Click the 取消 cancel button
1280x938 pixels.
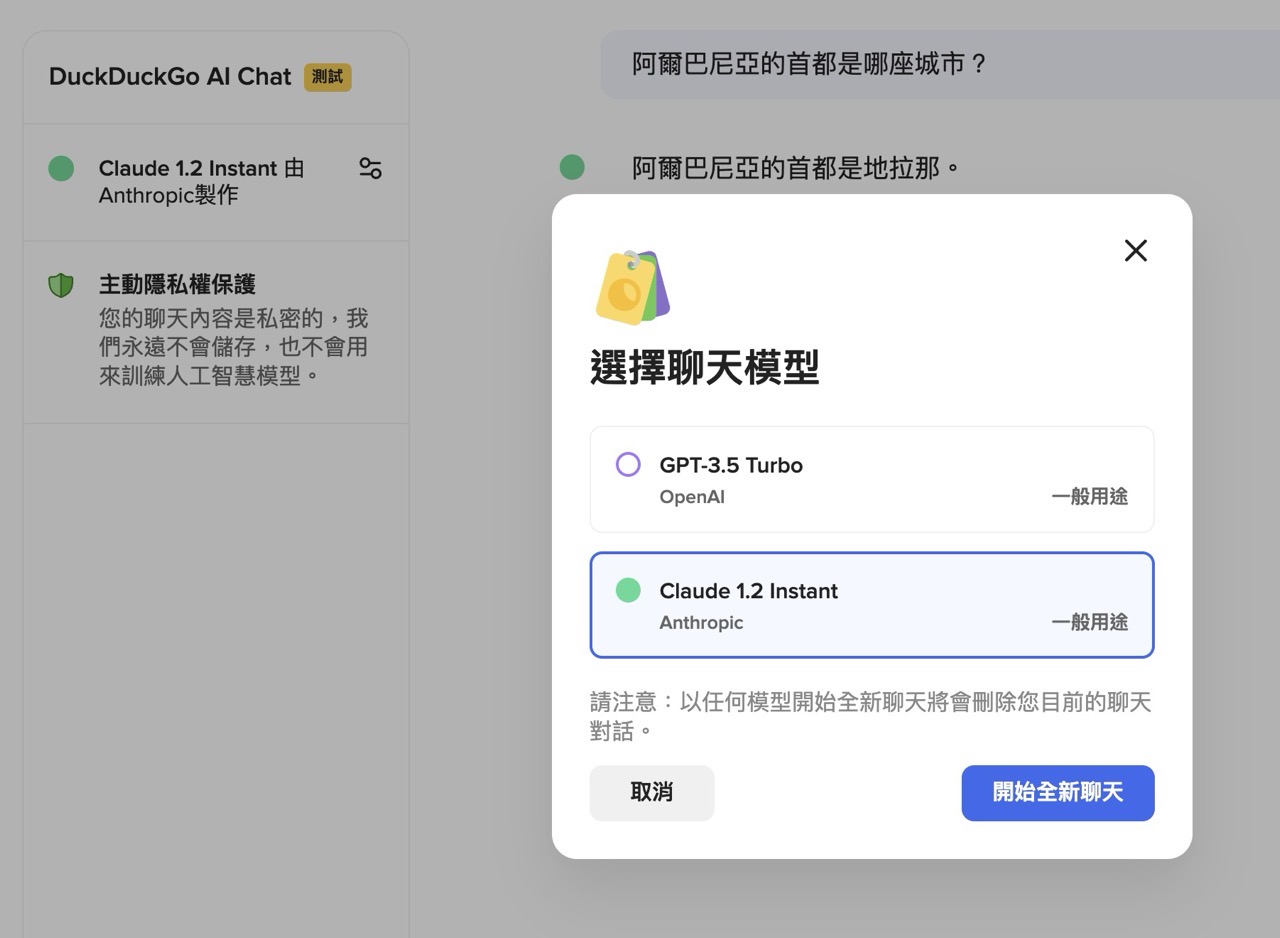click(652, 793)
